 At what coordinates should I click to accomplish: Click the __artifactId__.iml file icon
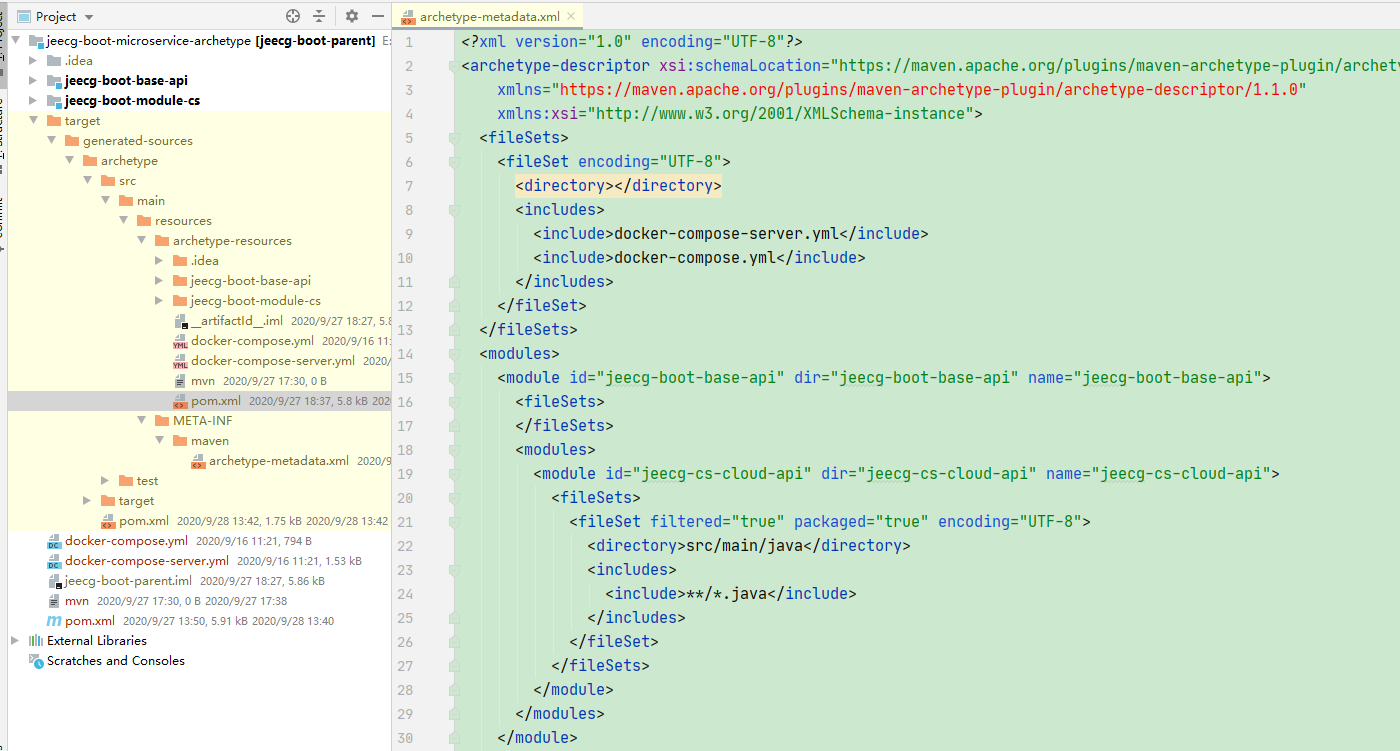(x=181, y=321)
